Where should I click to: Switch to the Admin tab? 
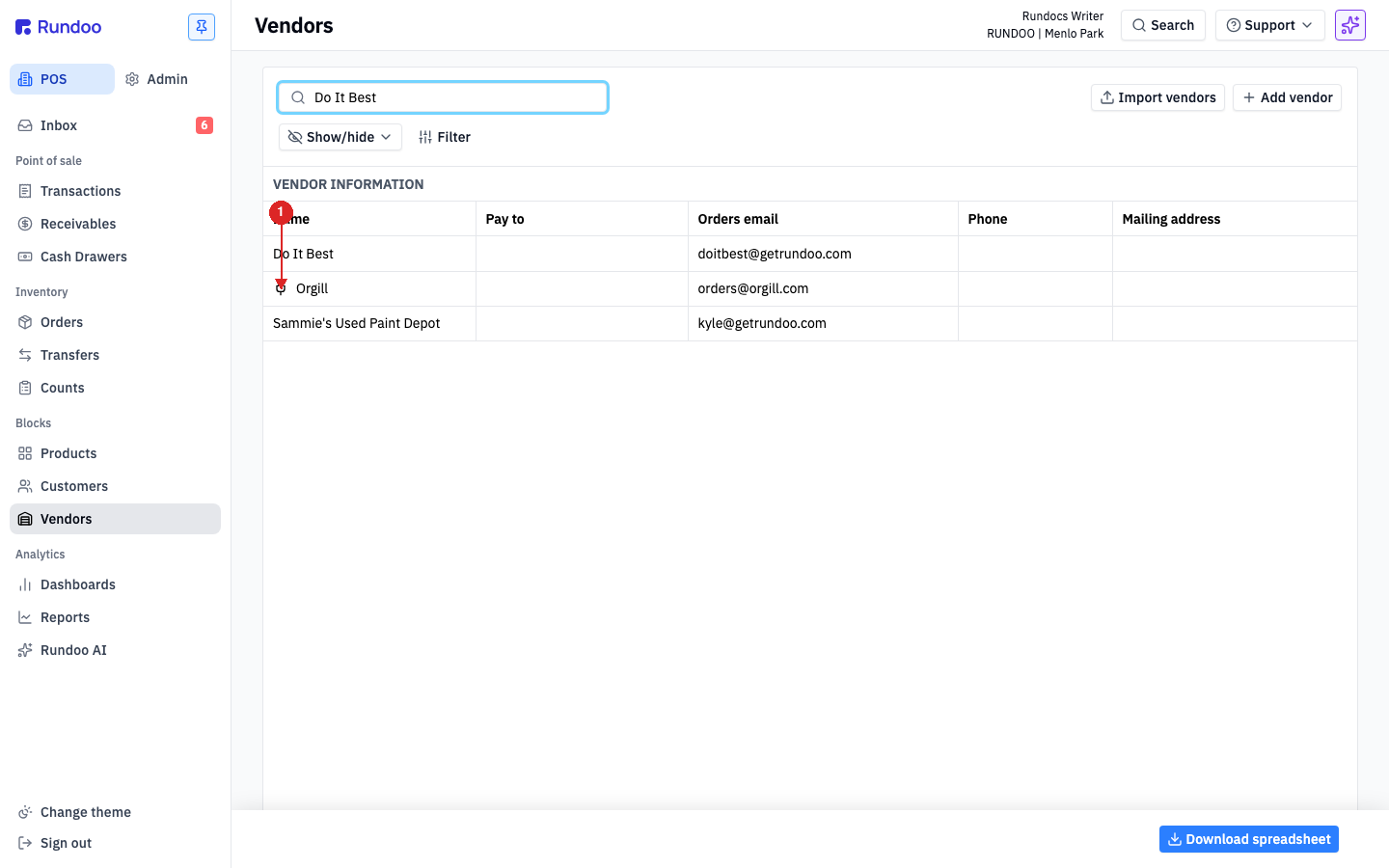(157, 79)
